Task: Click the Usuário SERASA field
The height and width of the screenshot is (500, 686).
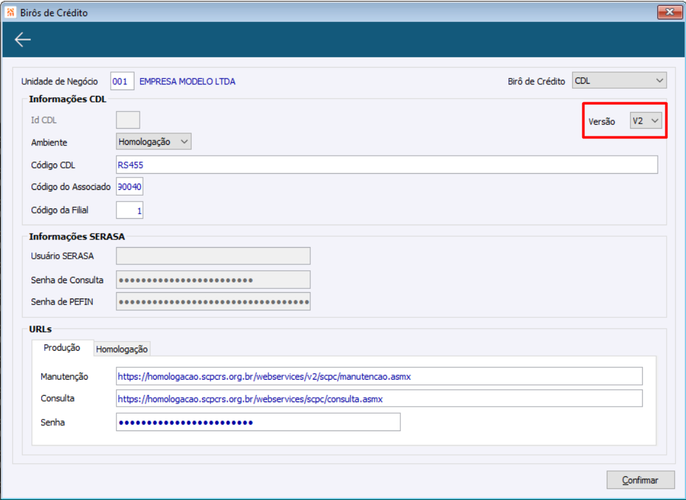Action: click(213, 256)
